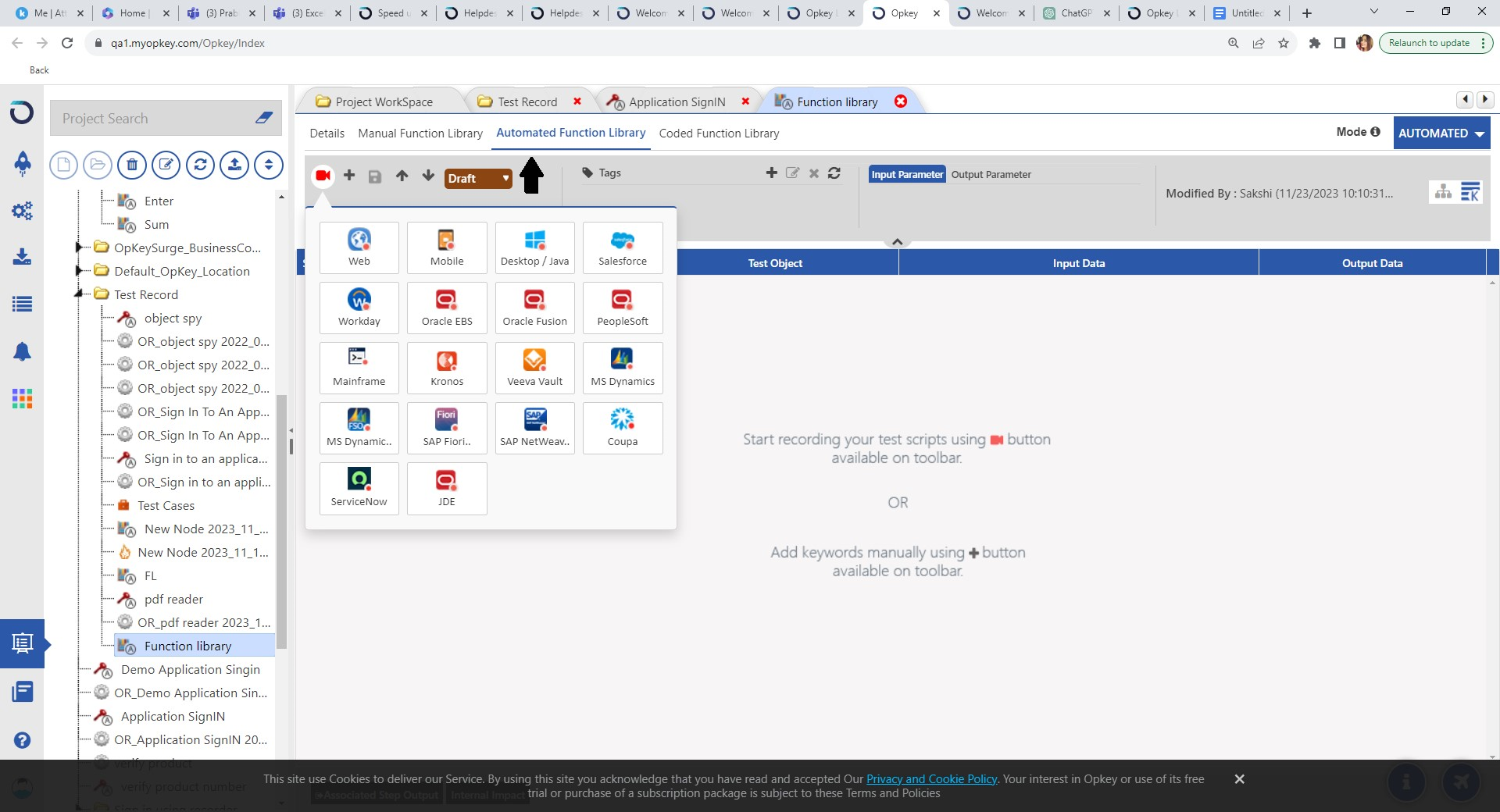1500x812 pixels.
Task: Choose the MS Dynamics recorder
Action: click(623, 368)
